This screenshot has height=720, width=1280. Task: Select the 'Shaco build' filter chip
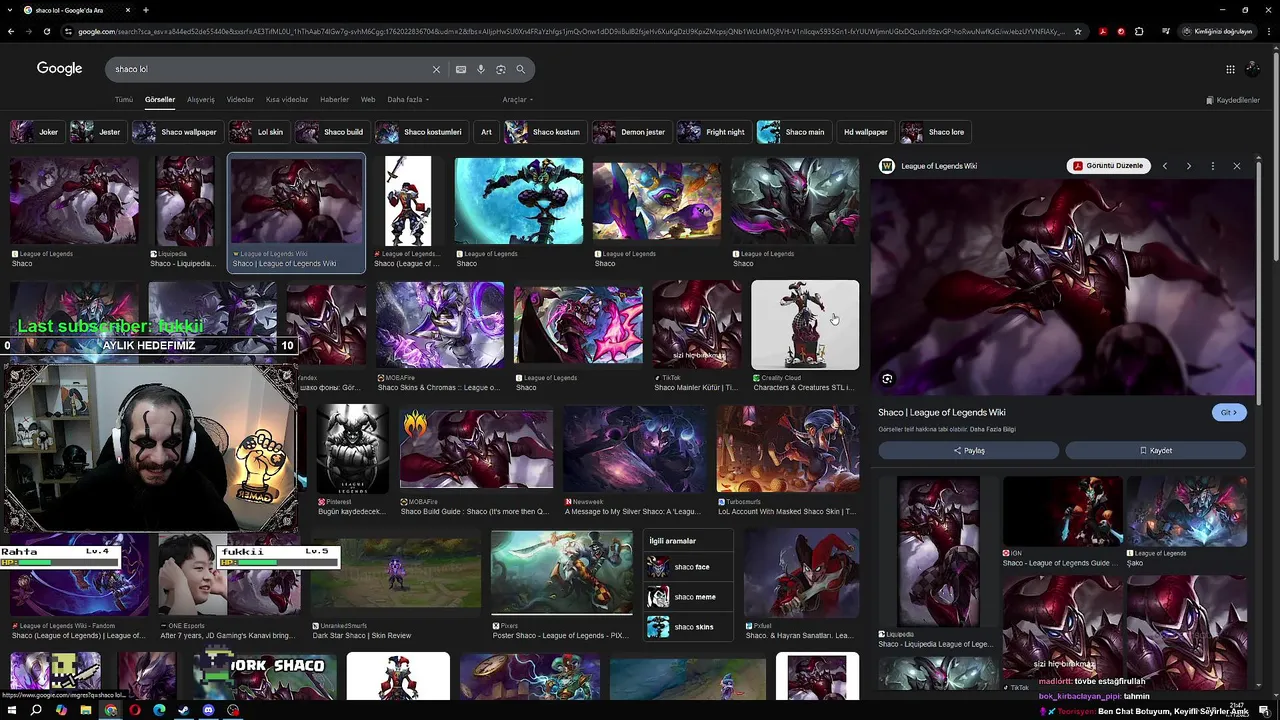click(331, 132)
